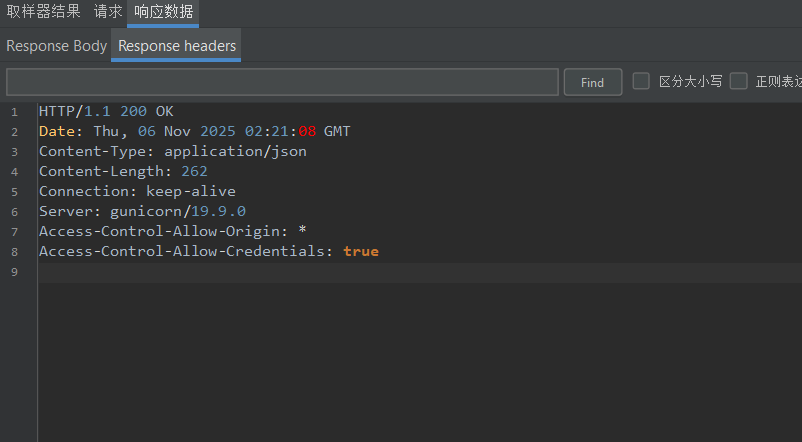Image resolution: width=802 pixels, height=442 pixels.
Task: Click line number 1 in the gutter
Action: 15,112
